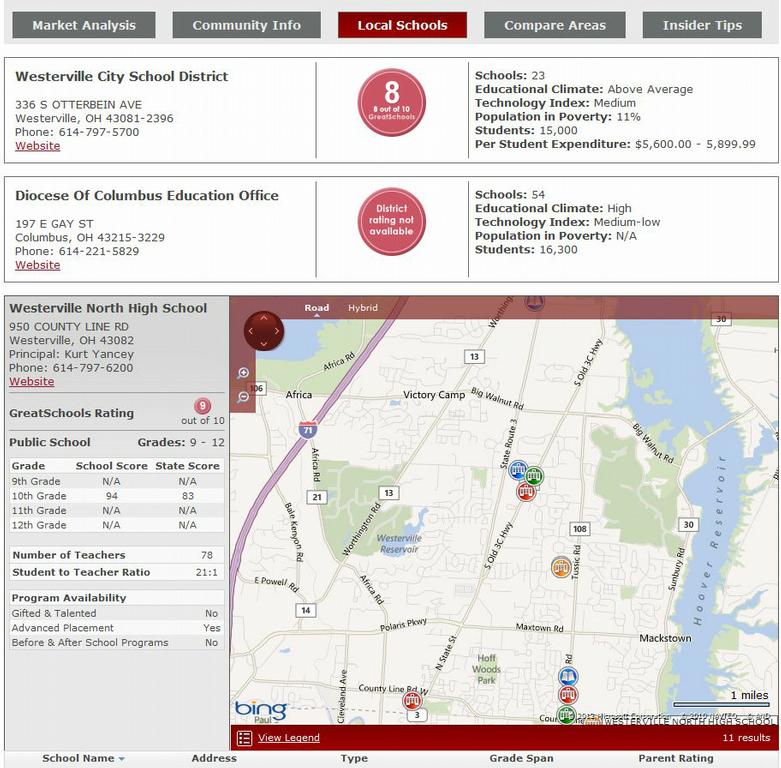This screenshot has height=768, width=781.
Task: Pan the map left with the left arrow
Action: pyautogui.click(x=251, y=331)
